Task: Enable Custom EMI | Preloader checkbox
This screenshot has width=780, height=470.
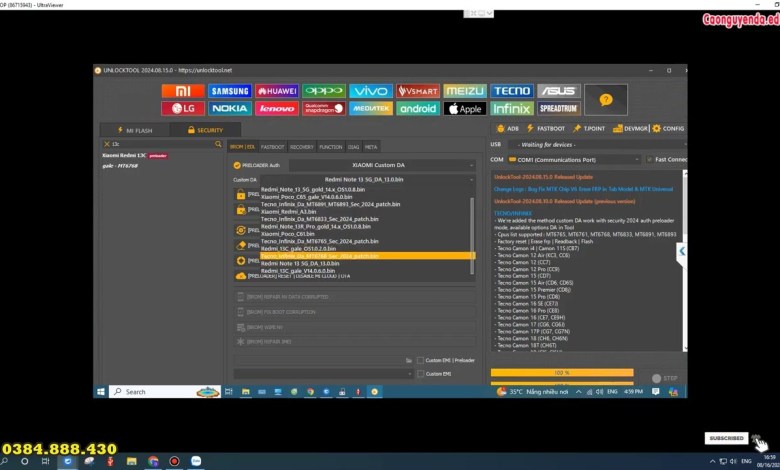Action: click(x=420, y=360)
